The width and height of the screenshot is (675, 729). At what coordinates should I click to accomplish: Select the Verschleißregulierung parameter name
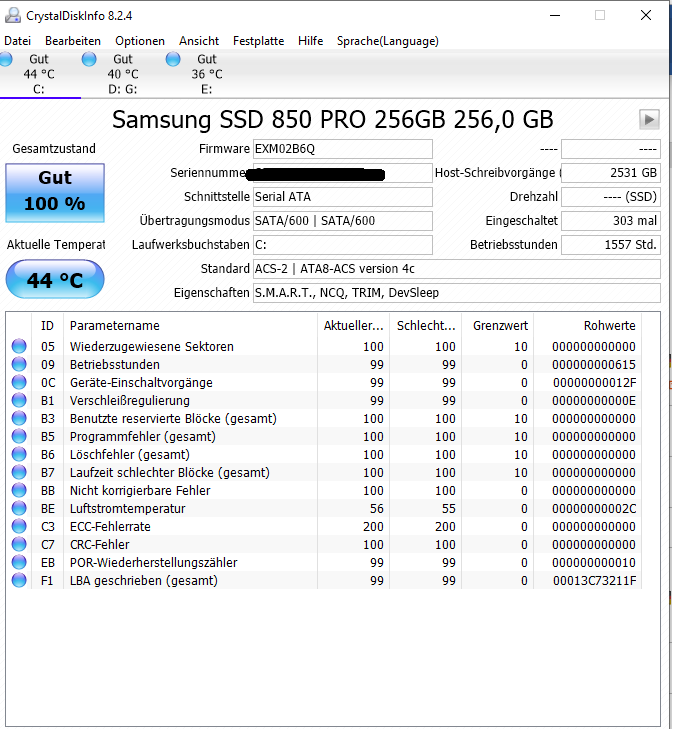tap(130, 400)
